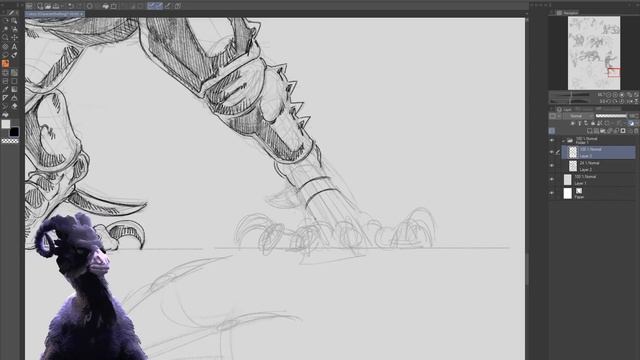This screenshot has width=640, height=360.
Task: Click the New raster layer icon
Action: pos(589,131)
